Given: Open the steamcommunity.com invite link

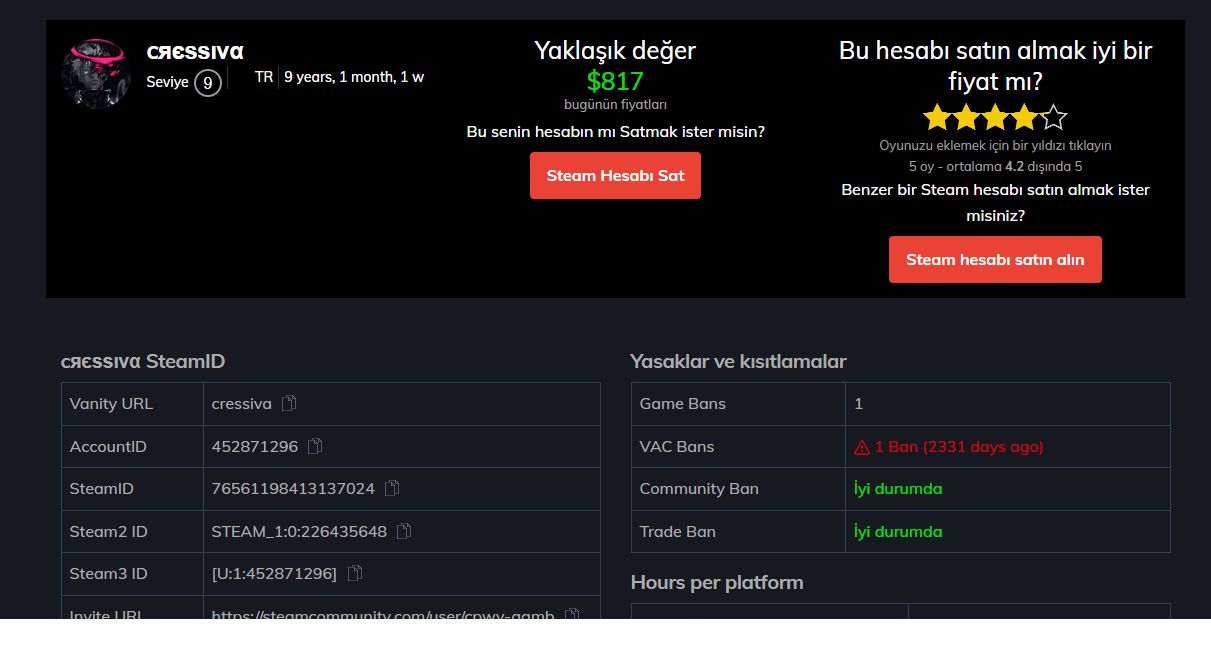Looking at the screenshot, I should click(x=383, y=614).
